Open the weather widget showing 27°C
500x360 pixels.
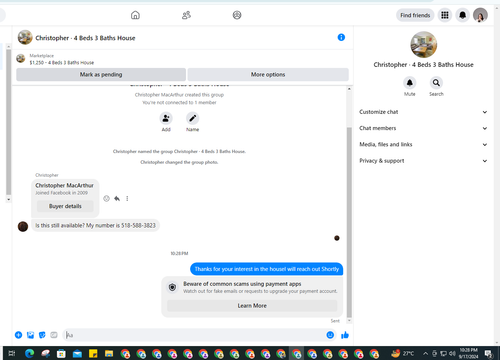click(x=403, y=353)
